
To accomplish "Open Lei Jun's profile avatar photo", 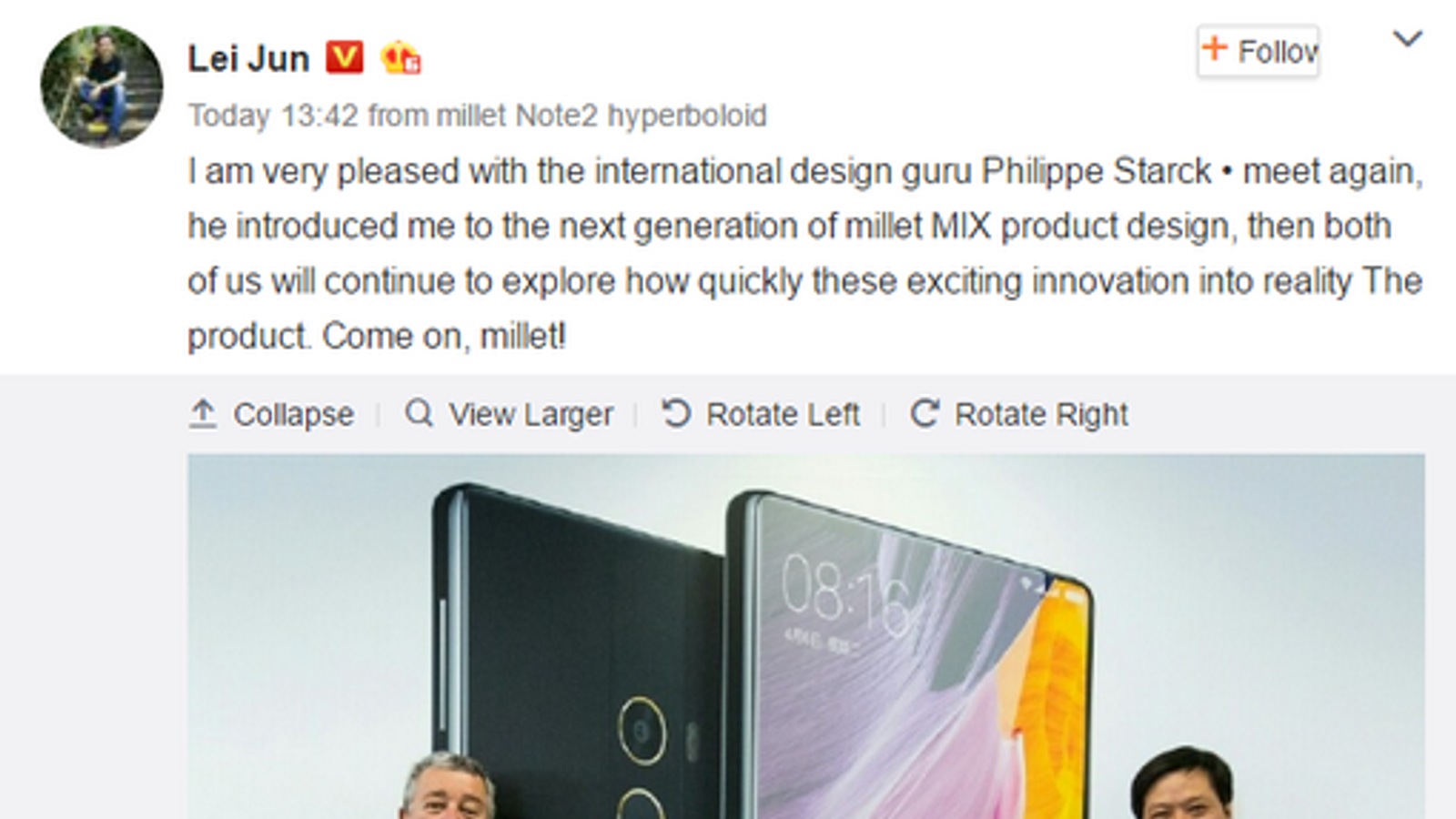I will 102,86.
